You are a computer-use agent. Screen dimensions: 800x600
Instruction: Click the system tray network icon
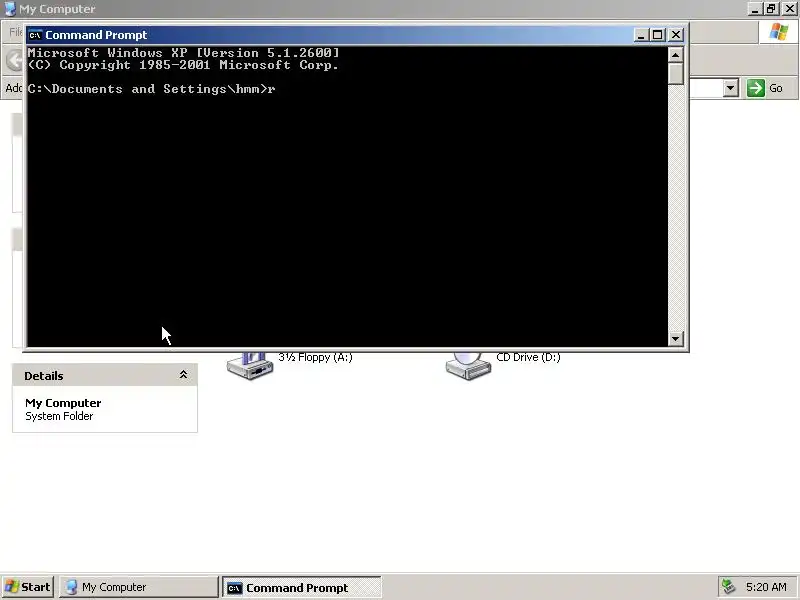(728, 587)
